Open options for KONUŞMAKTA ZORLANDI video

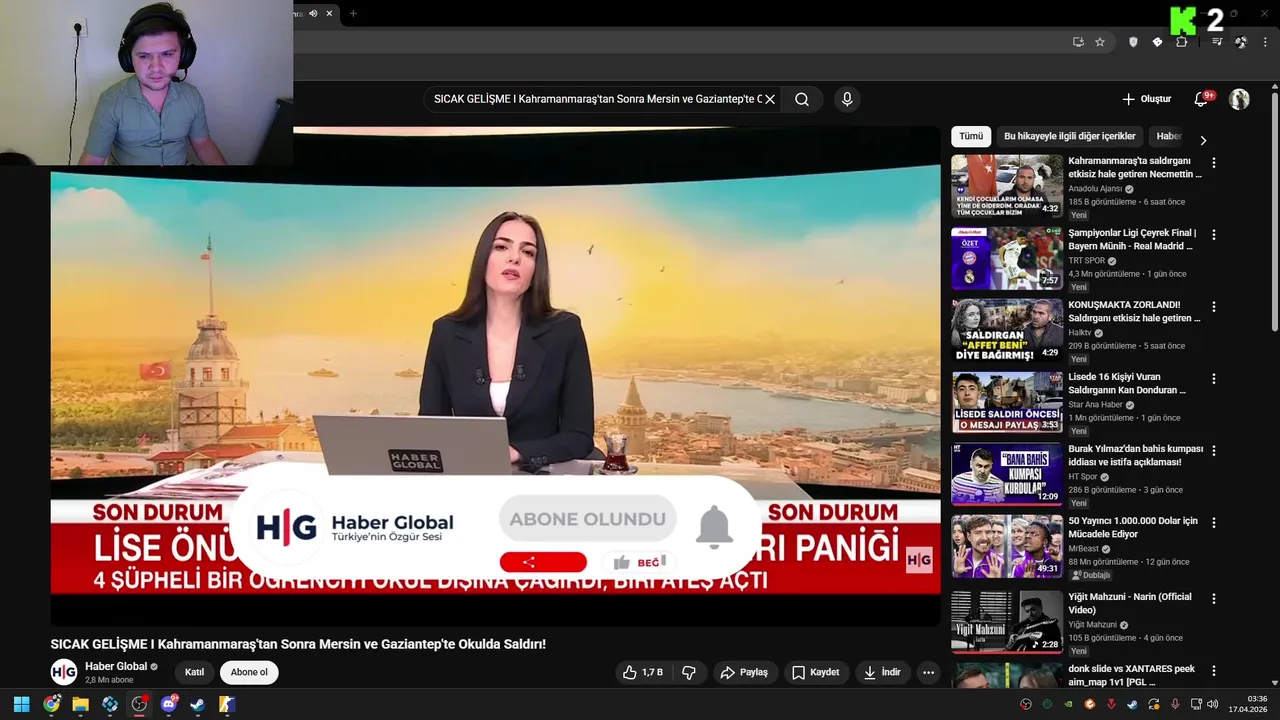[x=1214, y=306]
